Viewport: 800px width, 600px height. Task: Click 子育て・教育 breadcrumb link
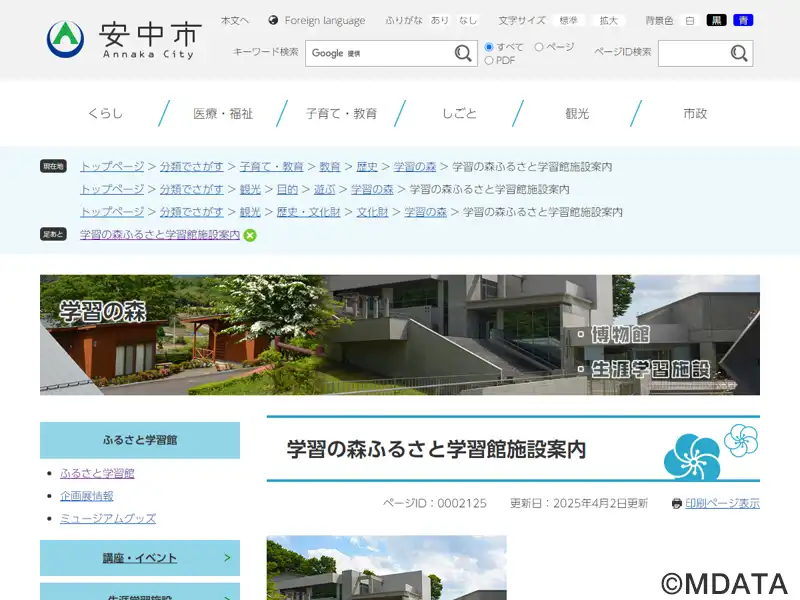click(271, 167)
